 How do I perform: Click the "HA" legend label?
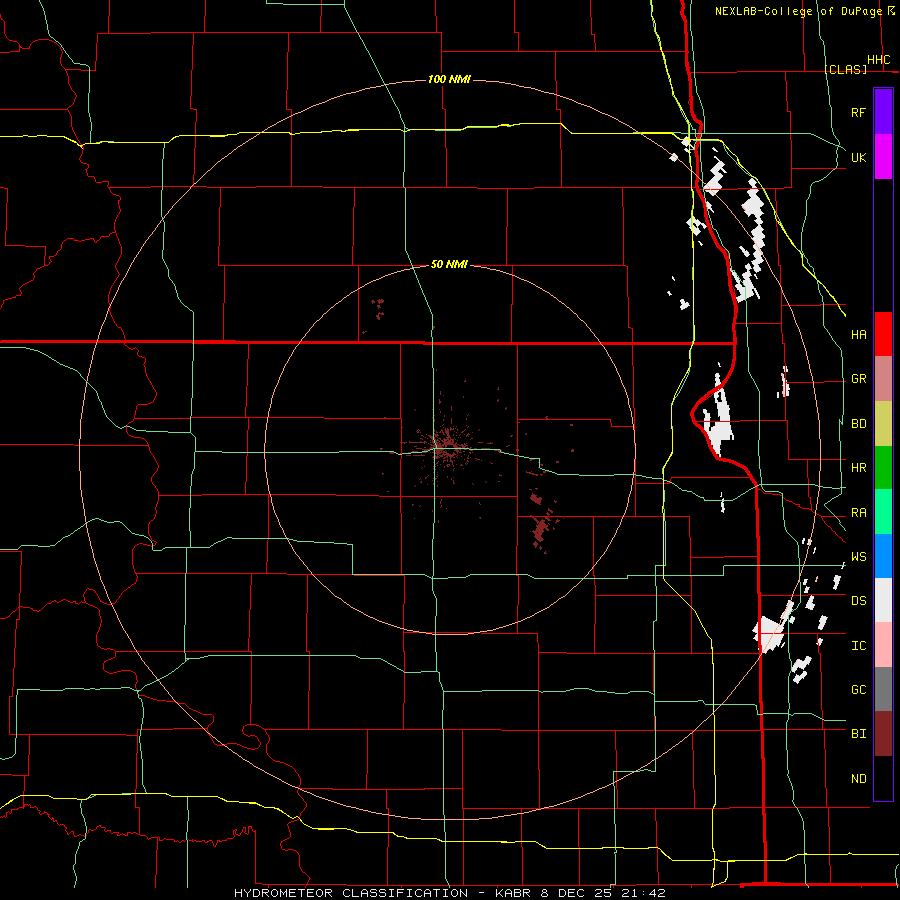[858, 335]
